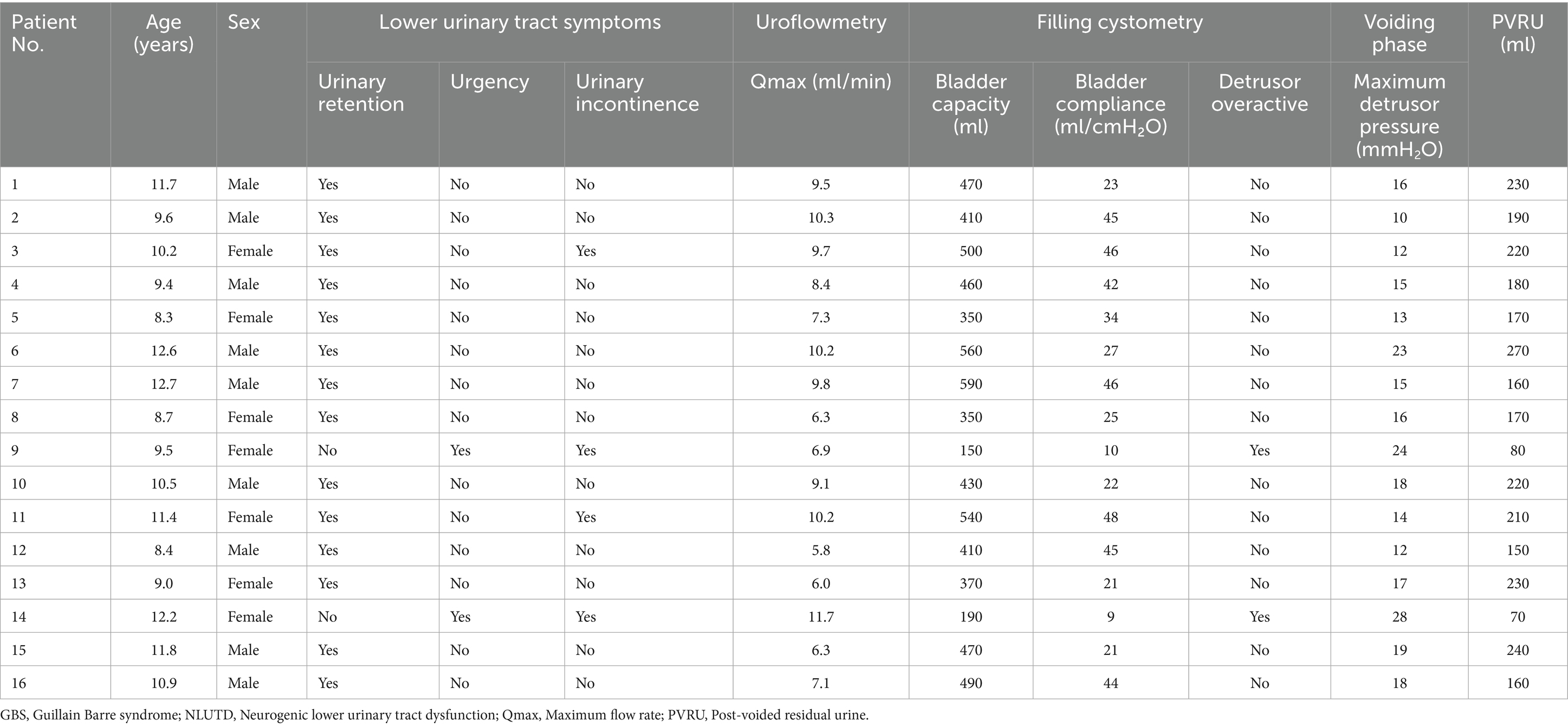
Task: Click patient 1's age value 11.7
Action: click(163, 184)
